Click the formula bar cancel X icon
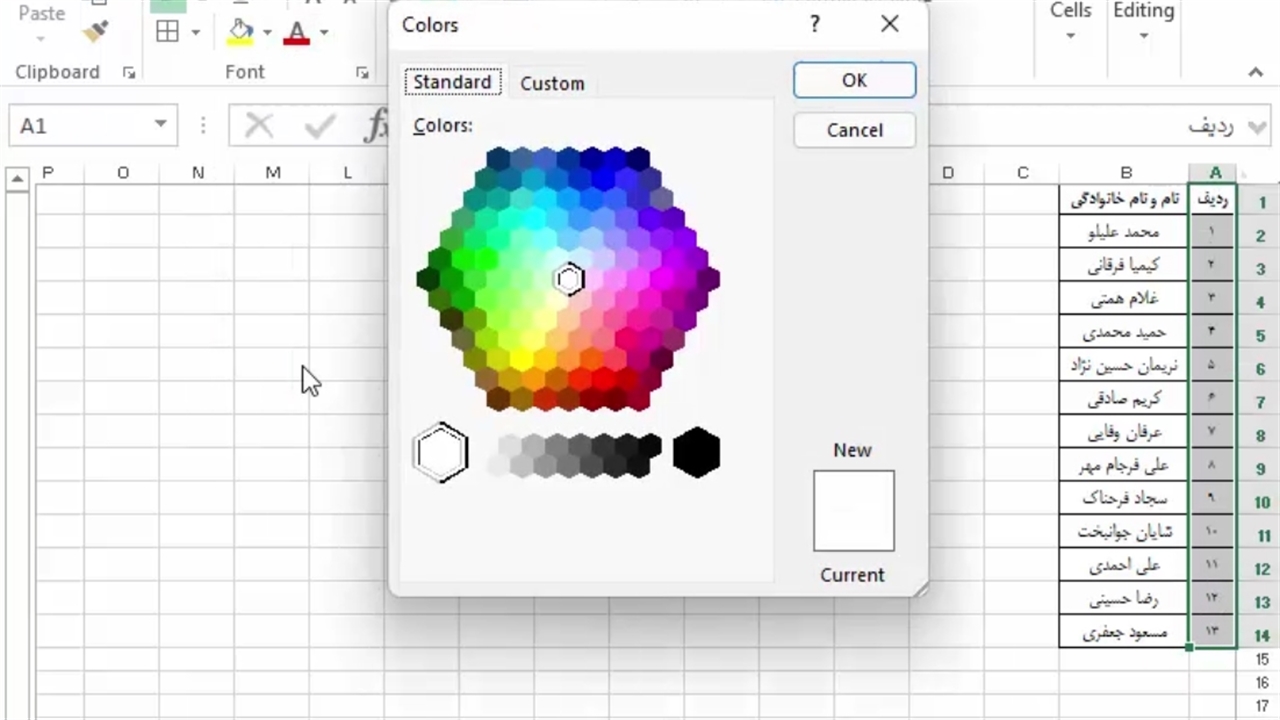This screenshot has height=720, width=1280. [259, 126]
